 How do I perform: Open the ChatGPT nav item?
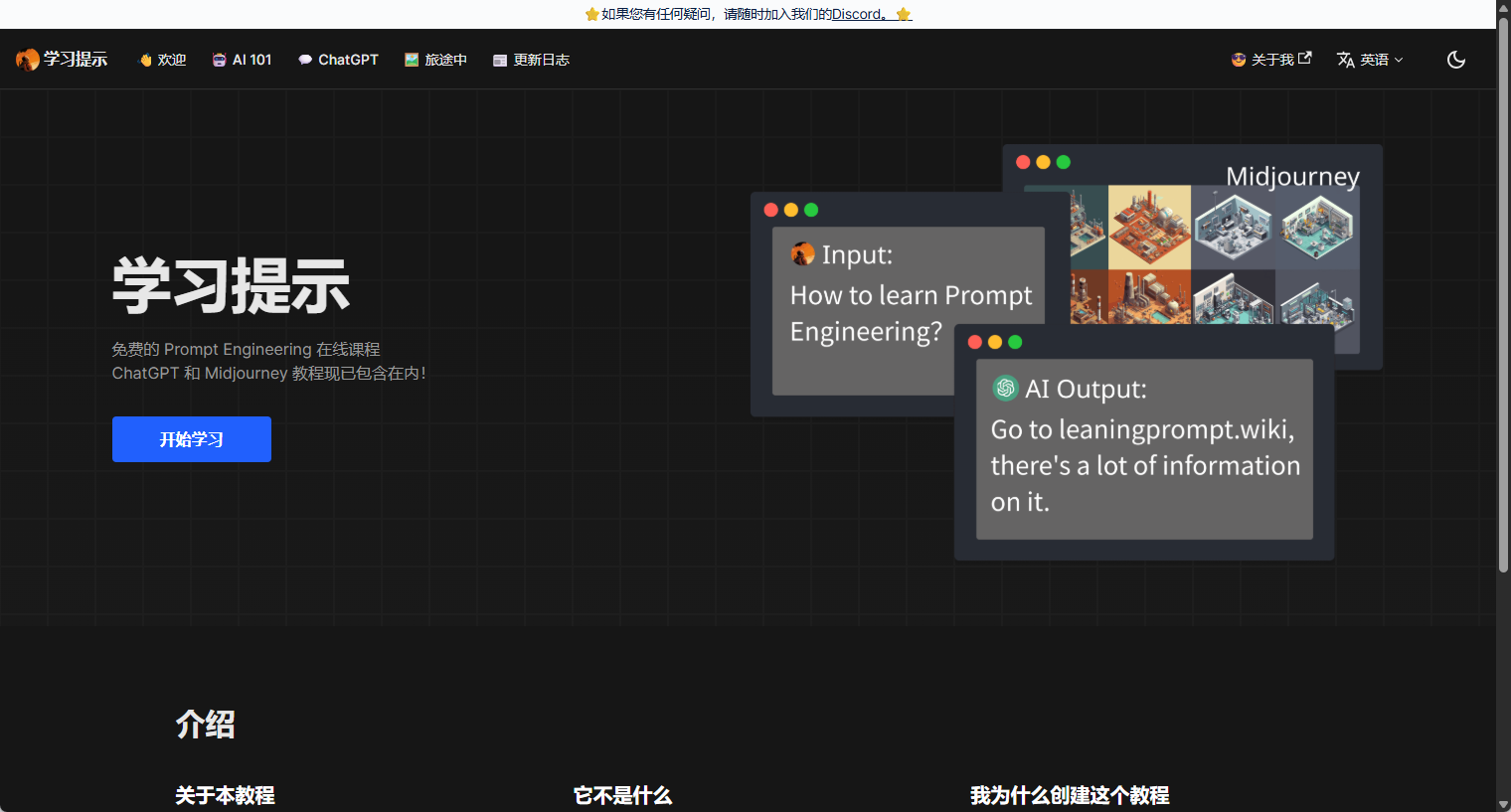[338, 60]
